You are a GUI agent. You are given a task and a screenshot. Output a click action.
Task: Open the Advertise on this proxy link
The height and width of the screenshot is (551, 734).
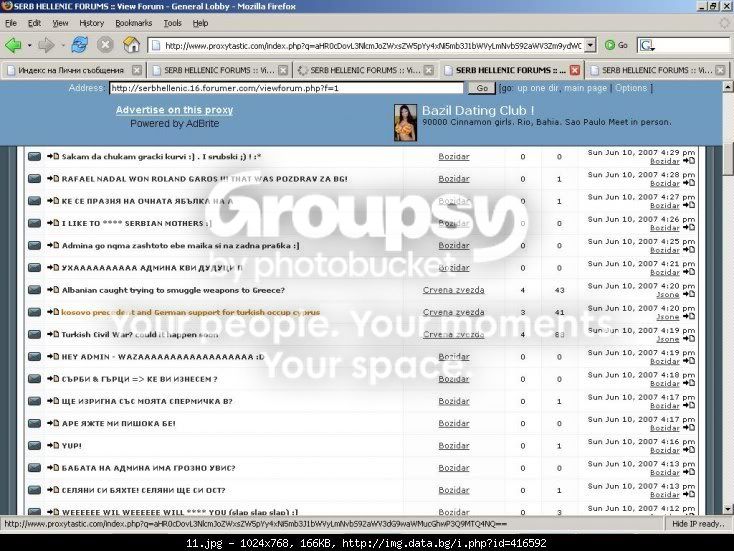click(x=175, y=110)
